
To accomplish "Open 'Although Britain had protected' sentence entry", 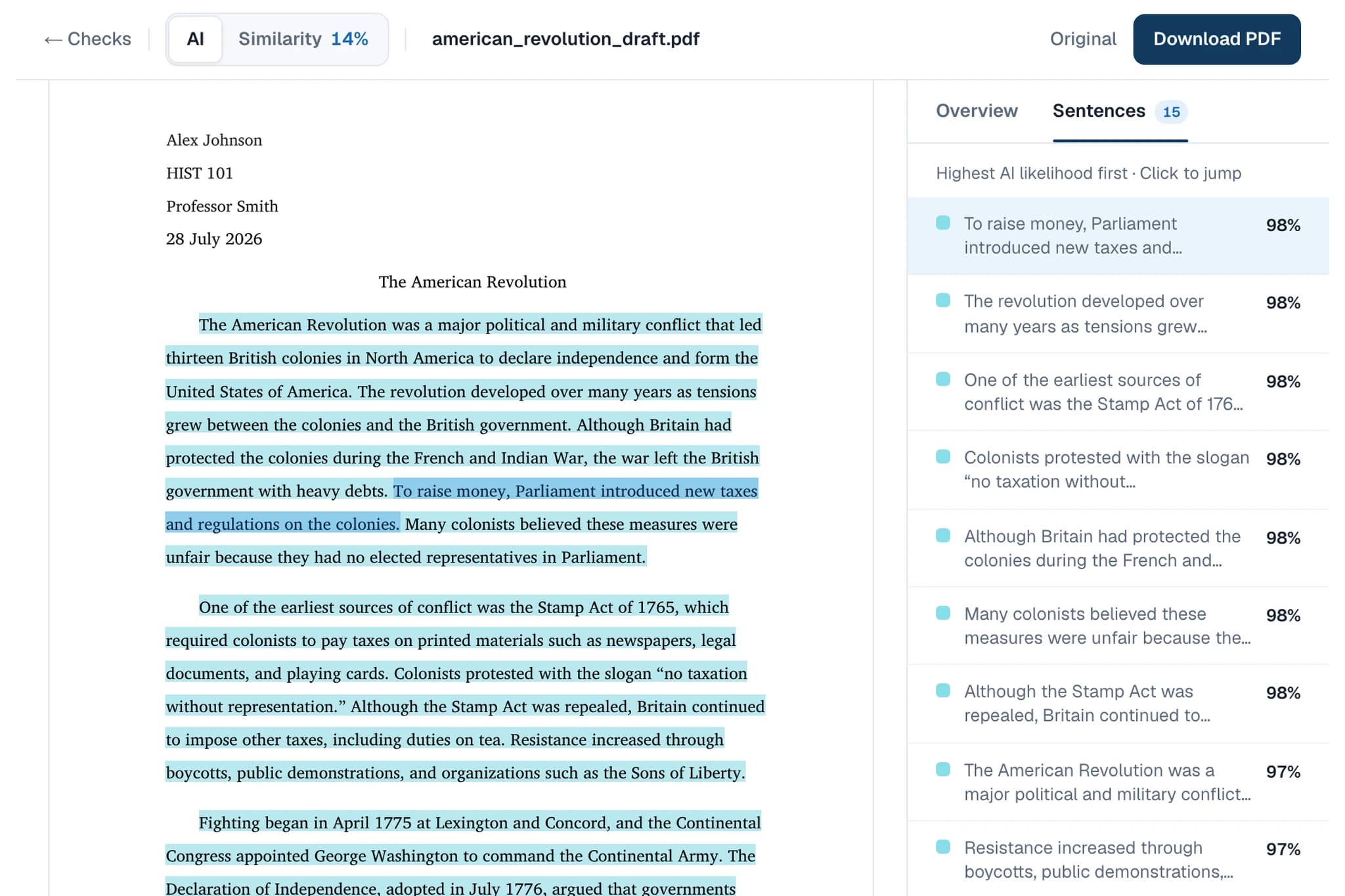I will point(1118,548).
